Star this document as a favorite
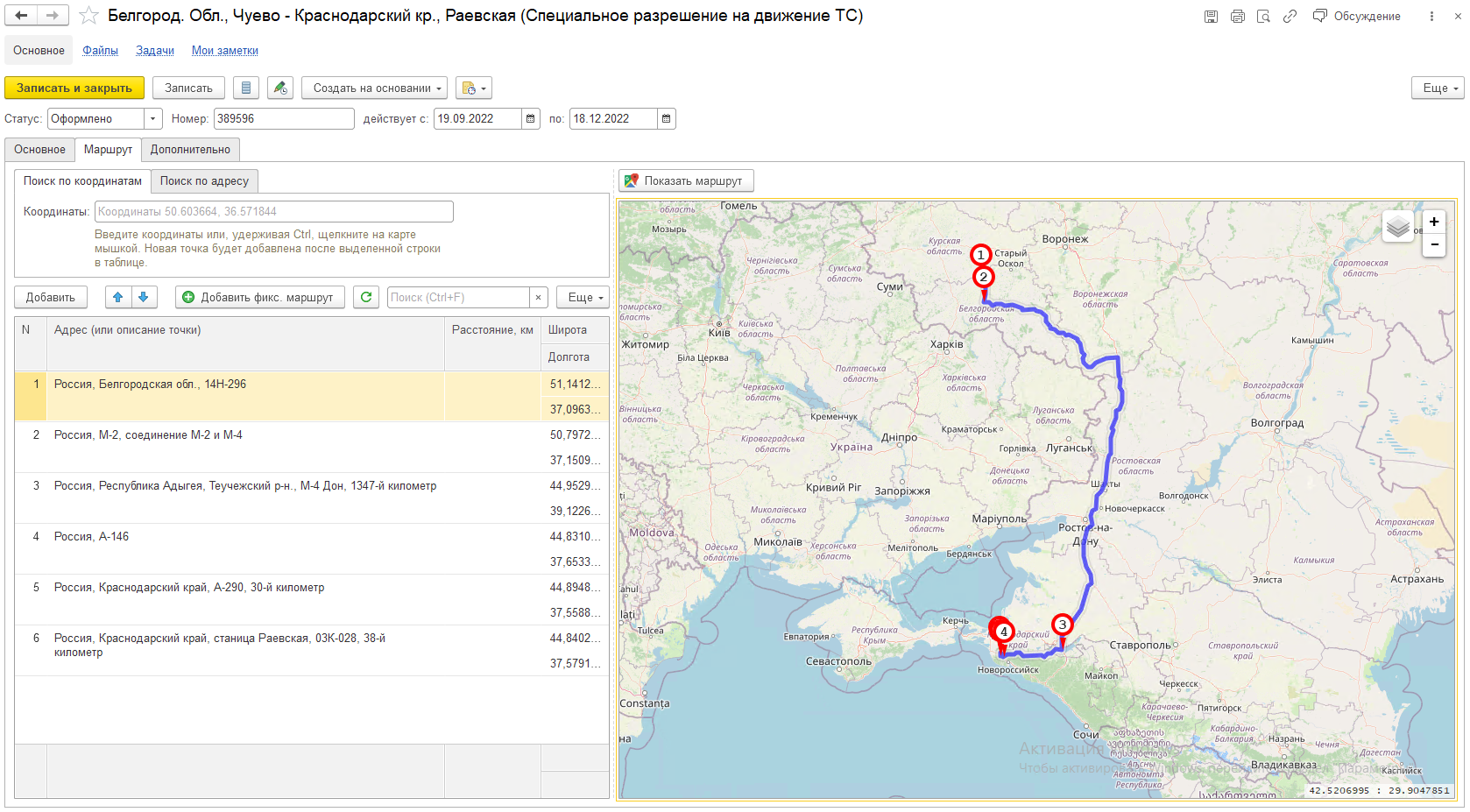Screen dimensions: 1470x812 (88, 16)
